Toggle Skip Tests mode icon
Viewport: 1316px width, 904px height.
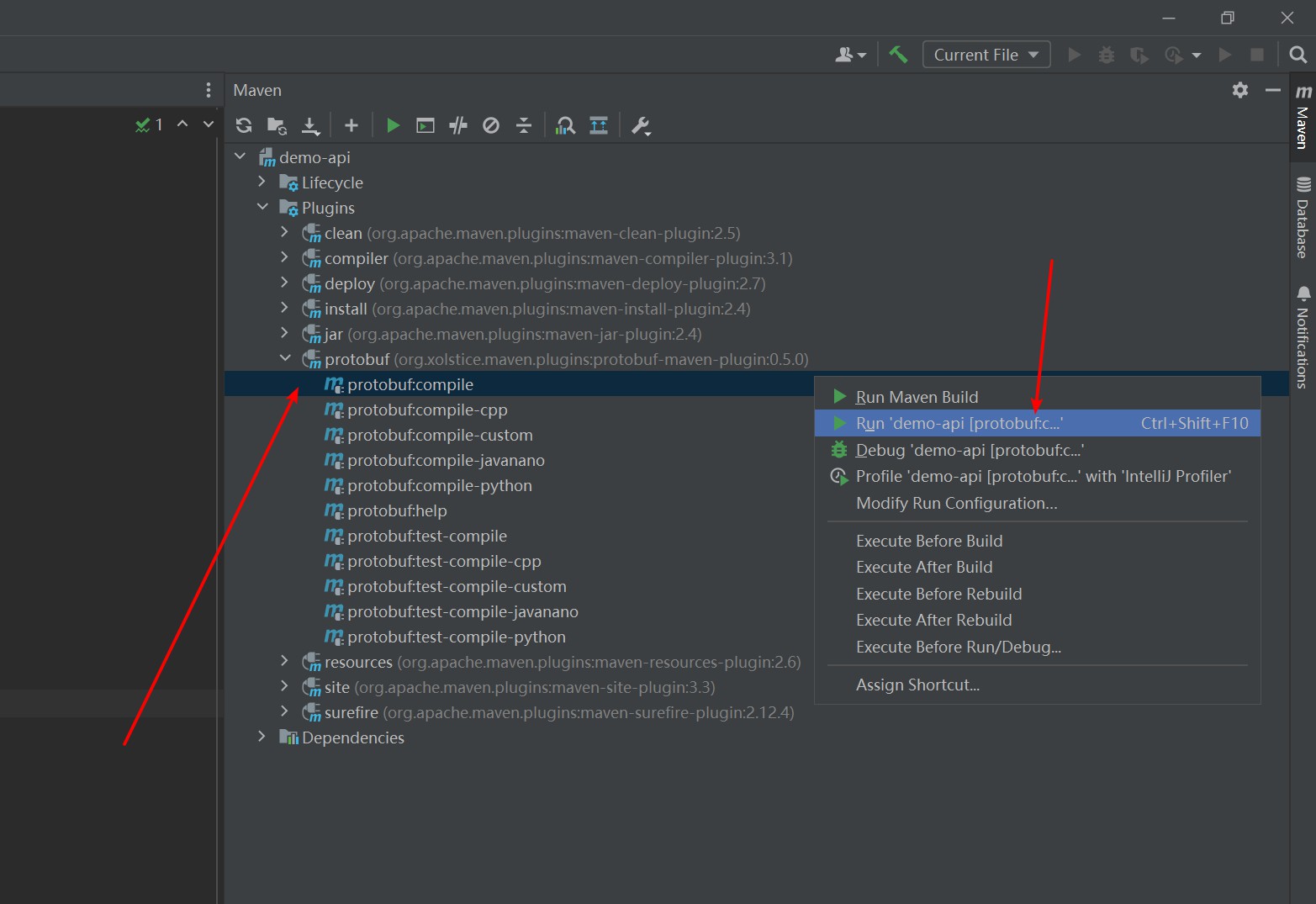pos(491,125)
